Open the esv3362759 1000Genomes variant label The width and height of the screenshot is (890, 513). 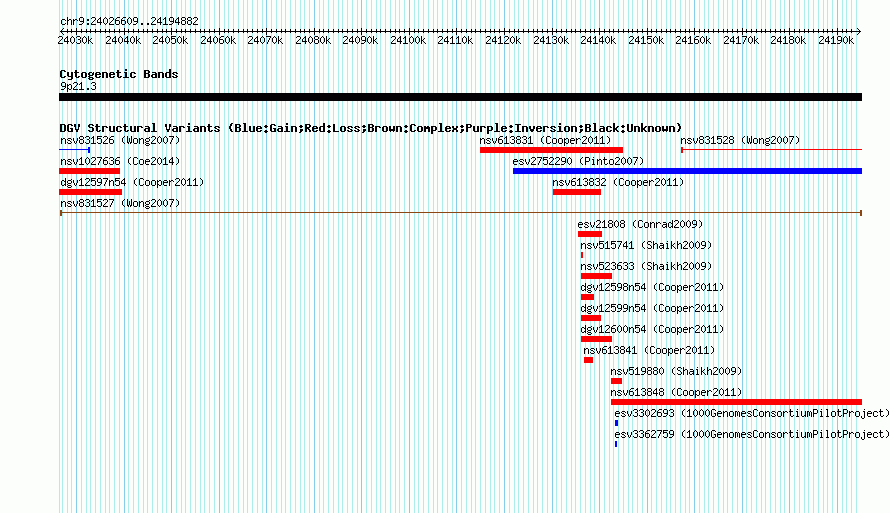(752, 434)
